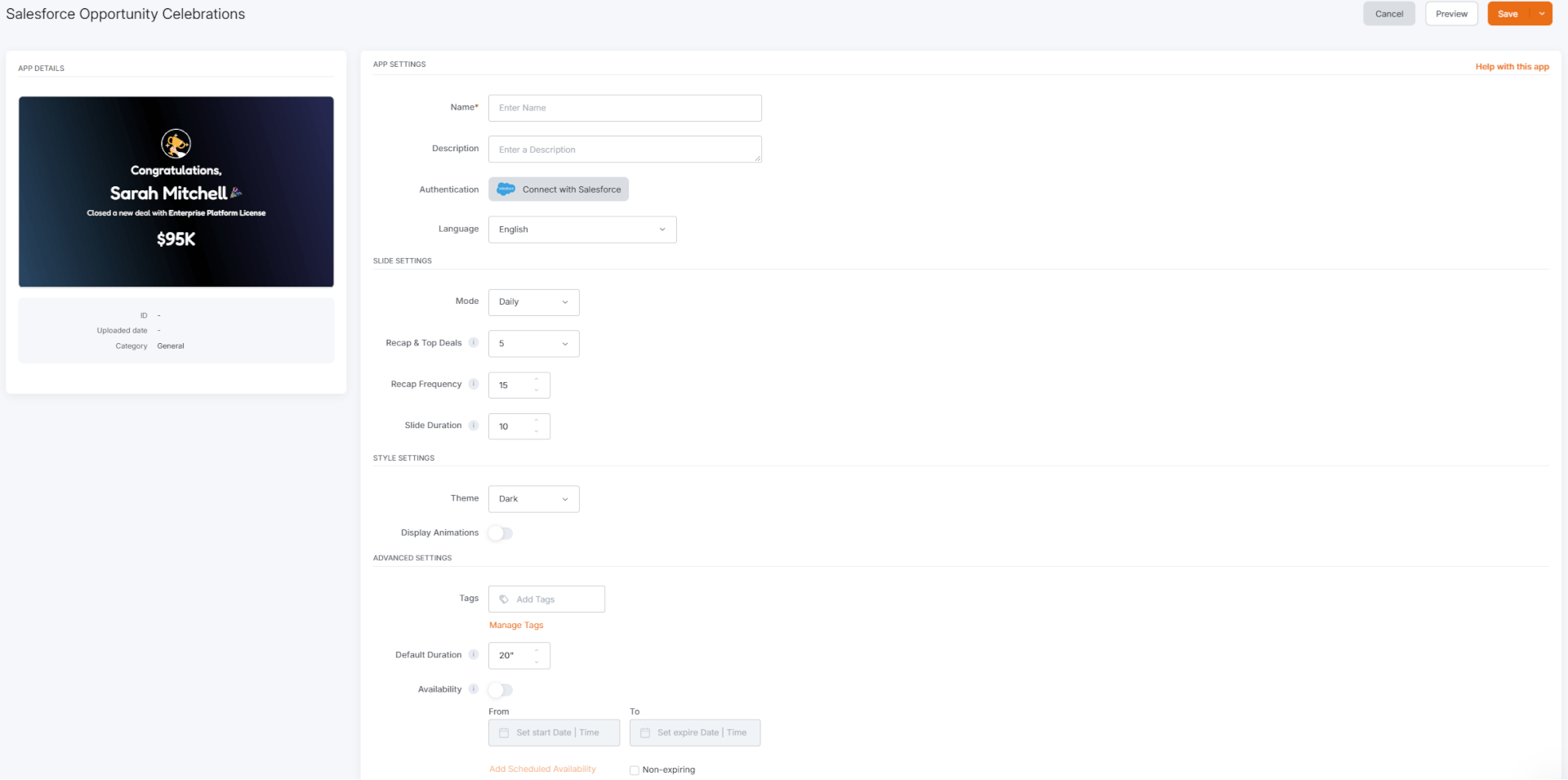Click the Availability info icon
This screenshot has width=1568, height=780.
[x=474, y=689]
